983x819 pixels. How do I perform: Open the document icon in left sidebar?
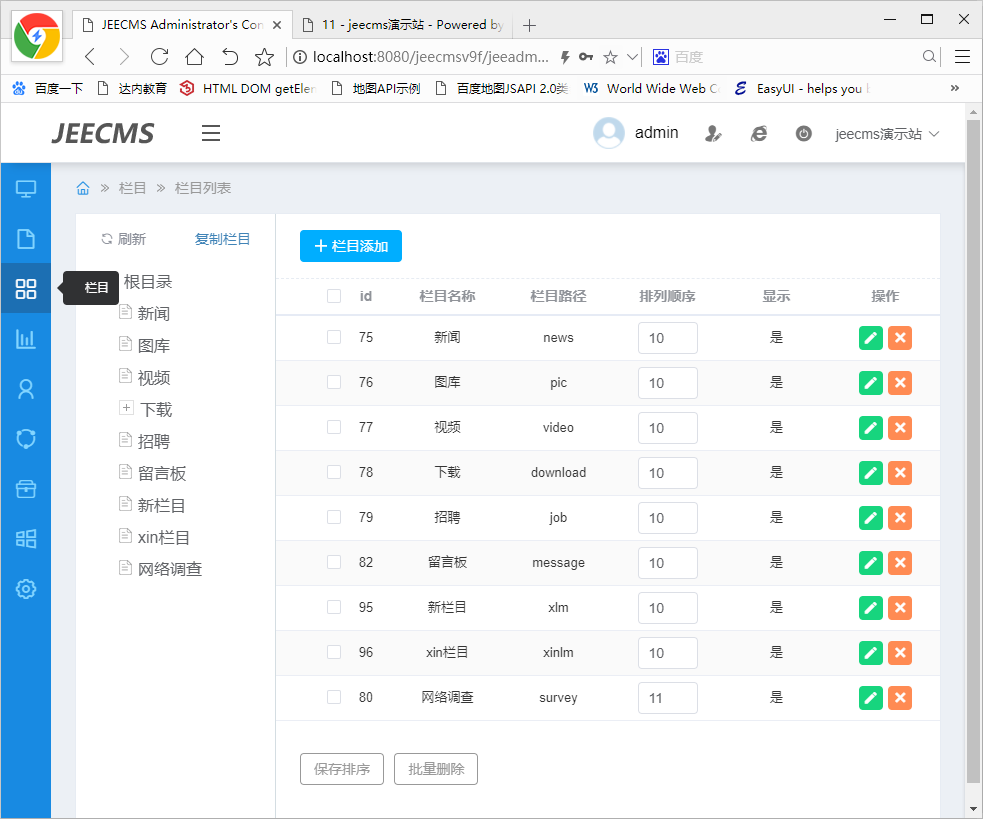[26, 238]
